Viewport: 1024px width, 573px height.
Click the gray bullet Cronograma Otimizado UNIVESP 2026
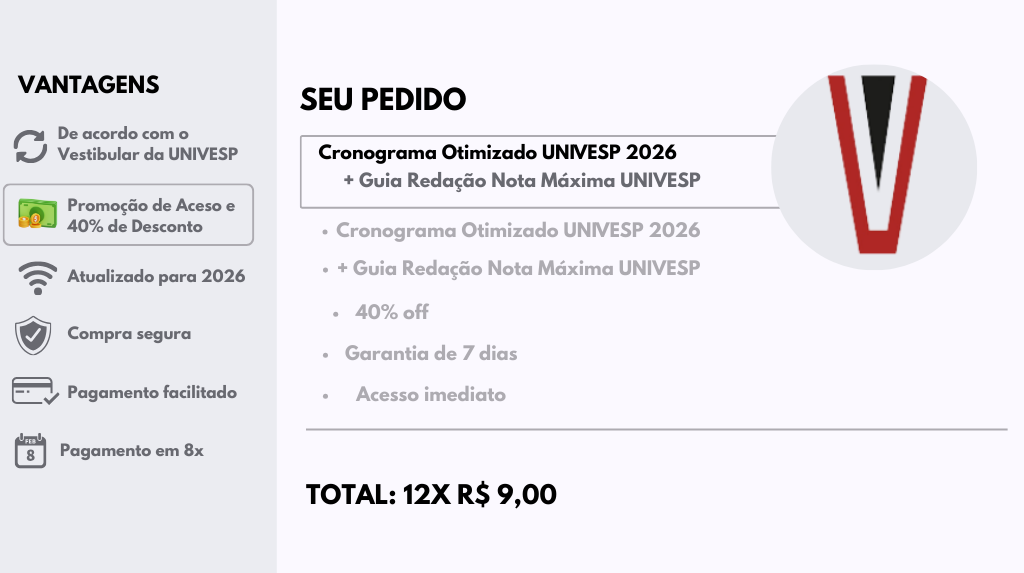tap(517, 230)
